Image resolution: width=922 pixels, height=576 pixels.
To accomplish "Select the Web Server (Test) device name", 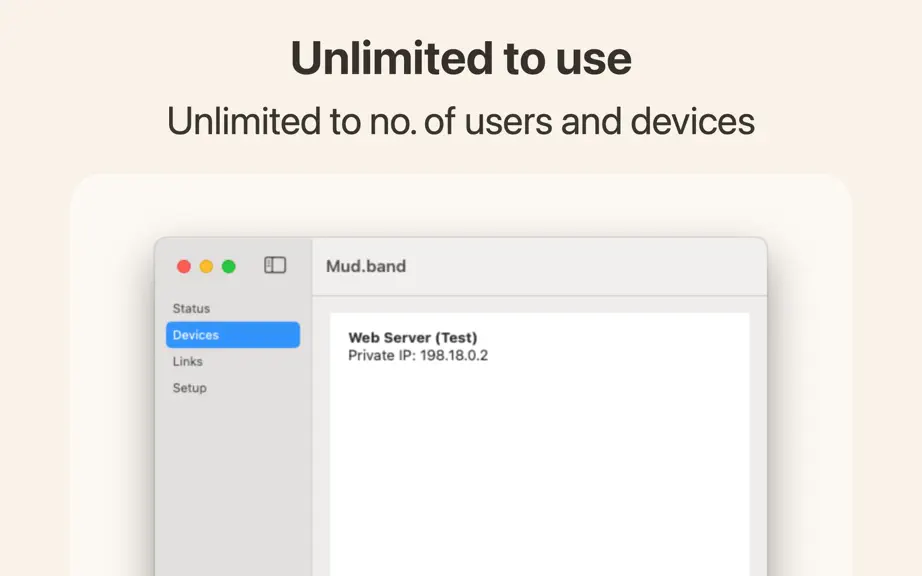I will click(x=413, y=337).
